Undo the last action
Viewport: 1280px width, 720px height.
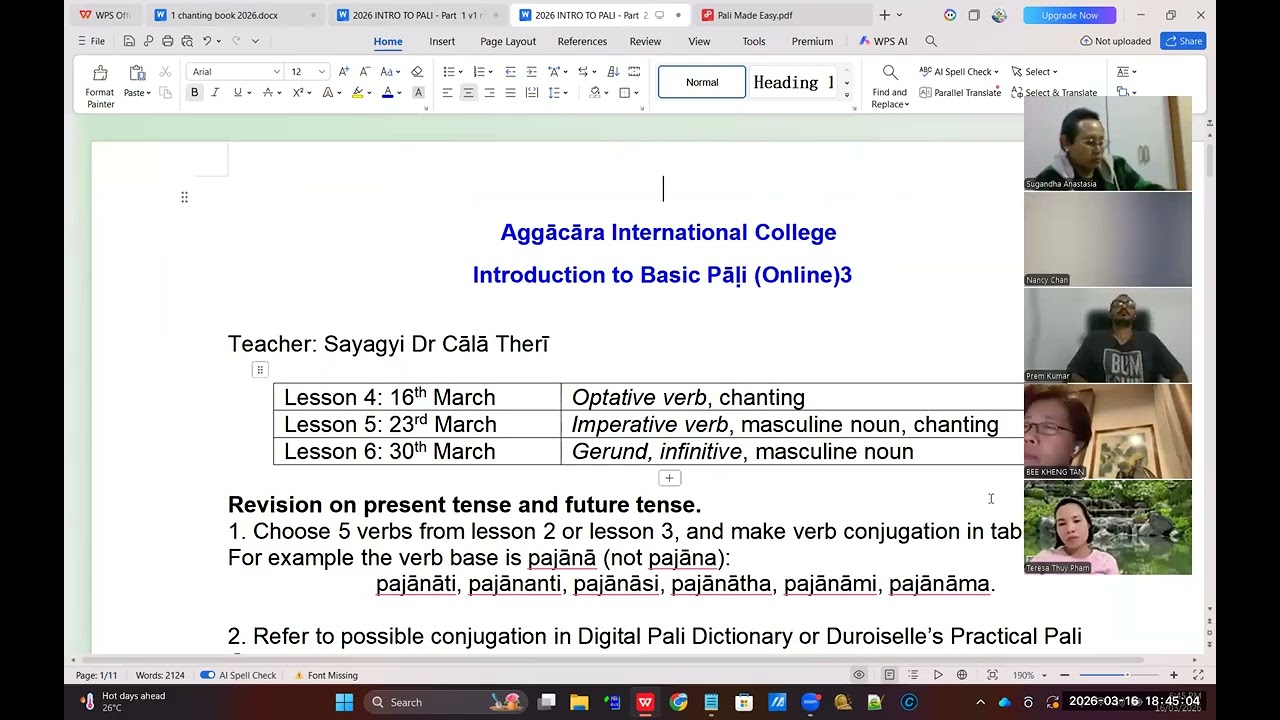pyautogui.click(x=207, y=41)
